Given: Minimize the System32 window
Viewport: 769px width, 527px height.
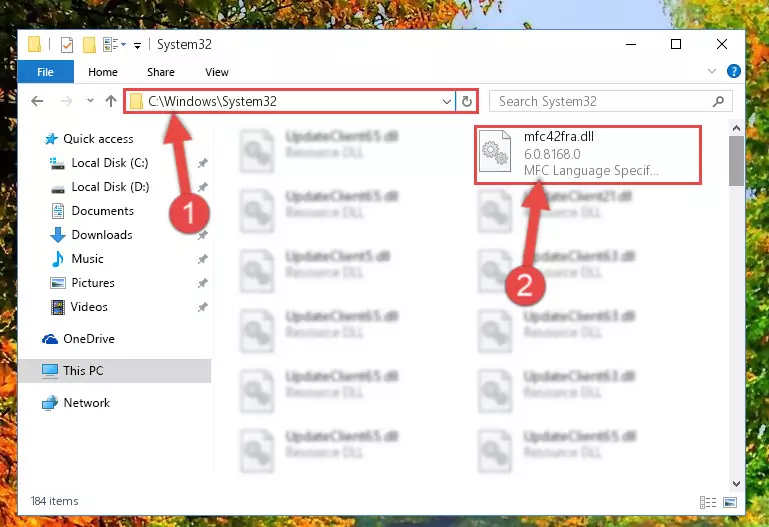Looking at the screenshot, I should click(x=631, y=45).
